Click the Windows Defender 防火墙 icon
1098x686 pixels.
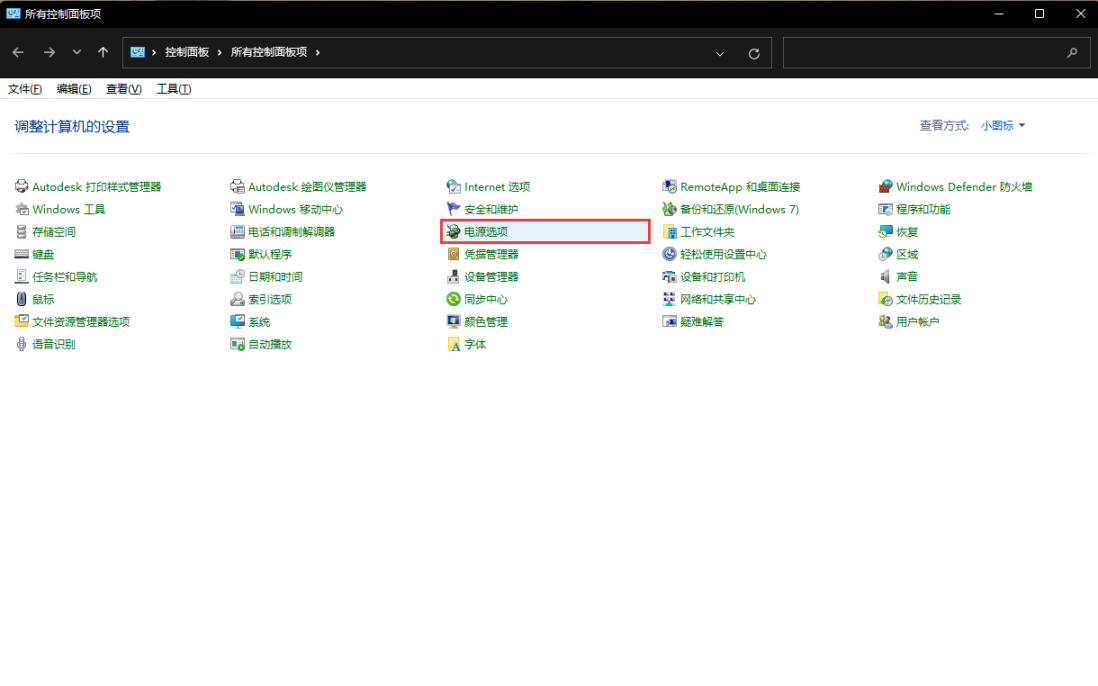coord(886,187)
